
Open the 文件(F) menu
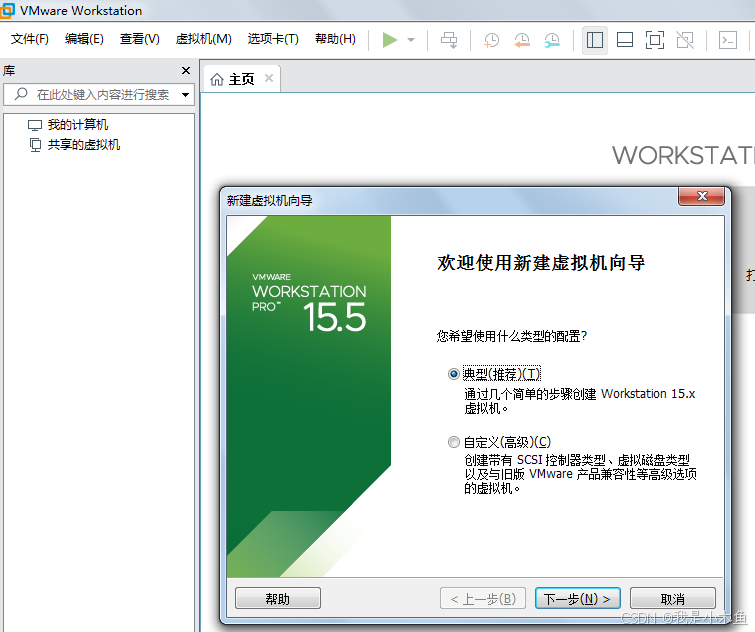(x=30, y=39)
